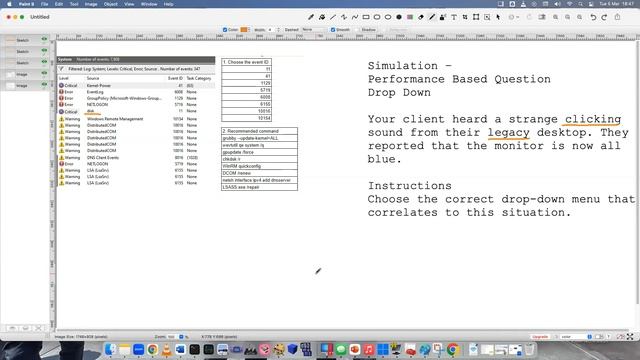Select the Crop tool

click(x=465, y=17)
